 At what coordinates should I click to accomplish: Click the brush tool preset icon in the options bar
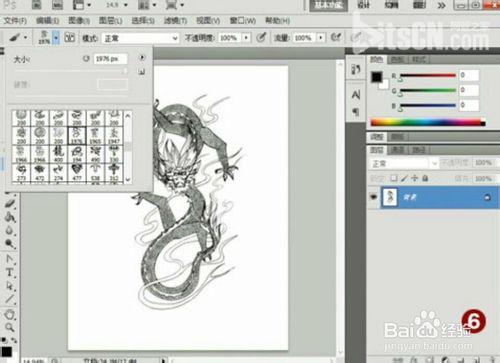pos(14,37)
